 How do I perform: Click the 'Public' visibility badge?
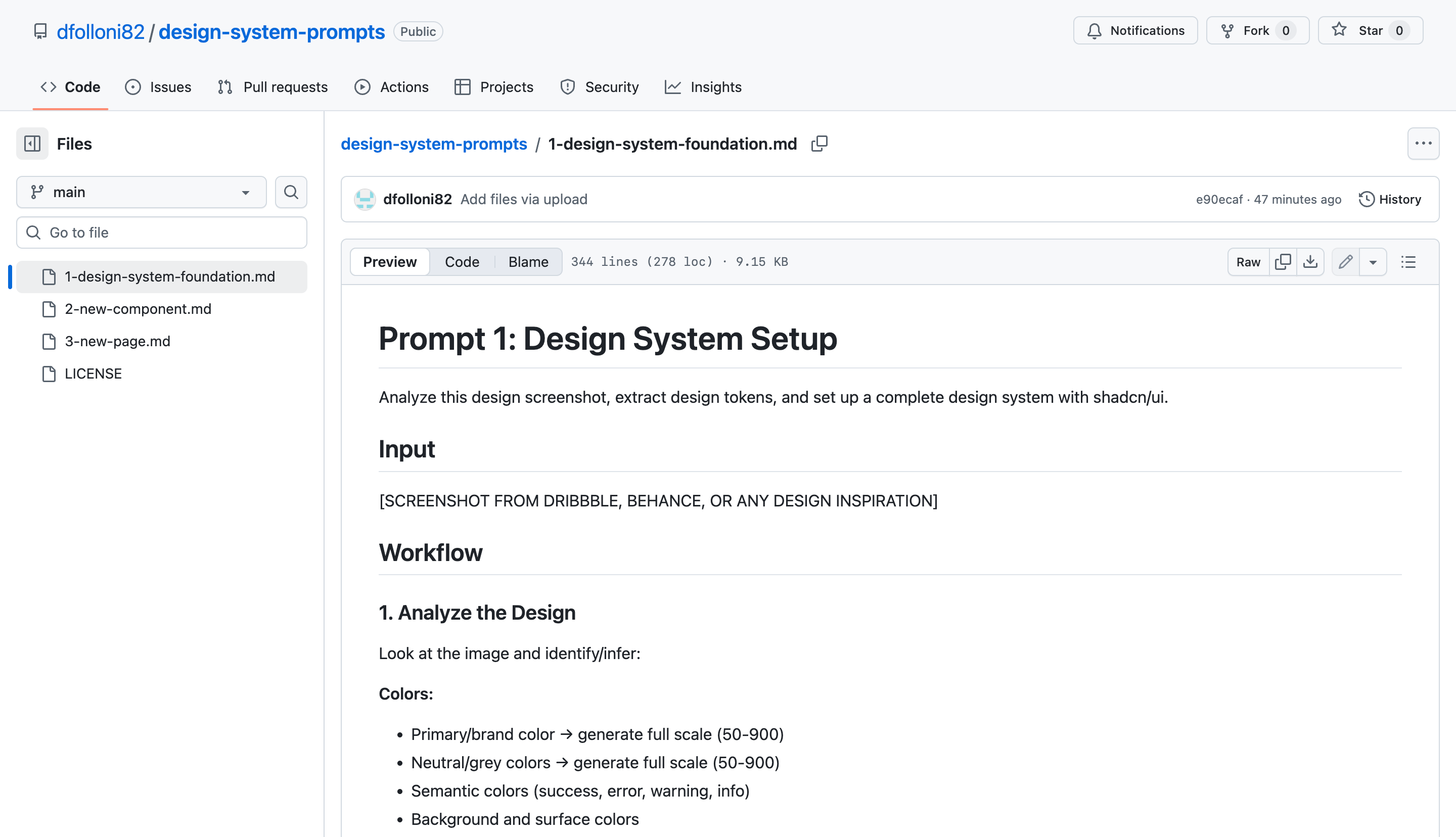coord(418,32)
